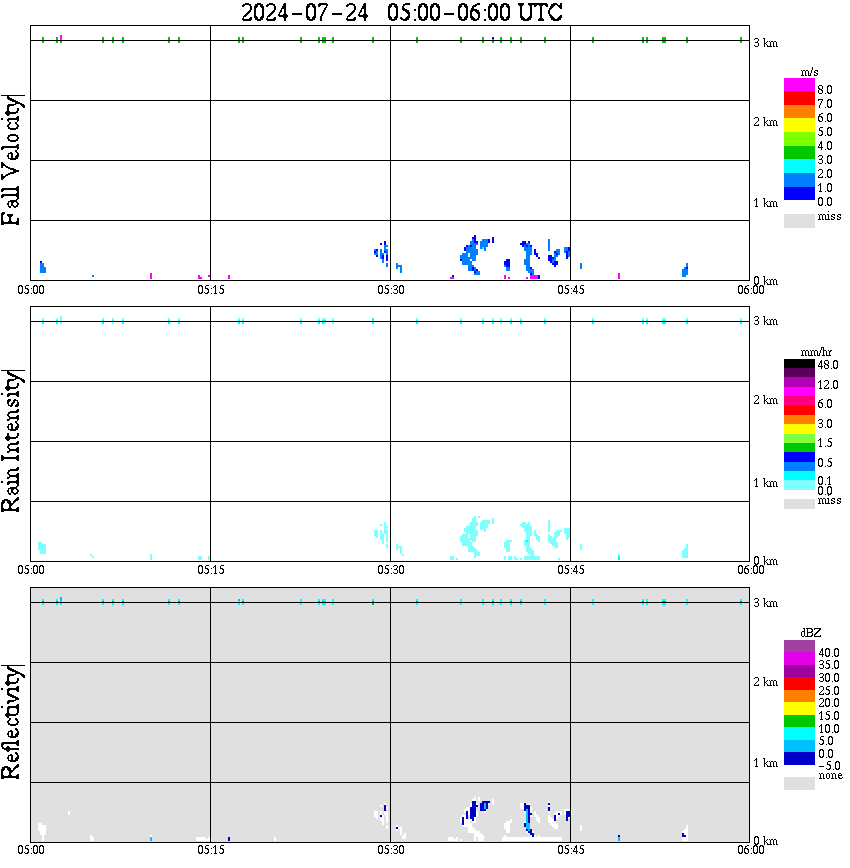Viewport: 850px width, 868px height.
Task: Click the 12.0 value in Rain Intensity legend
Action: pos(828,385)
